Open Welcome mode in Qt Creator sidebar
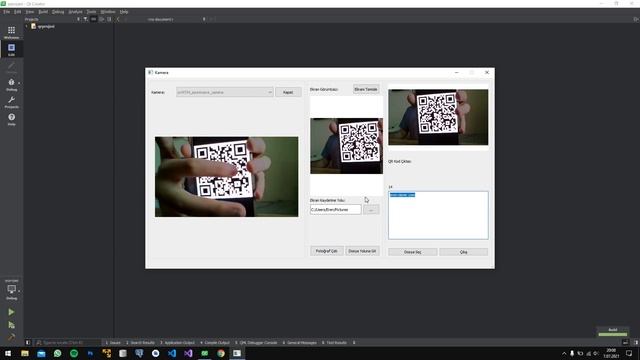The image size is (640, 360). [11, 32]
